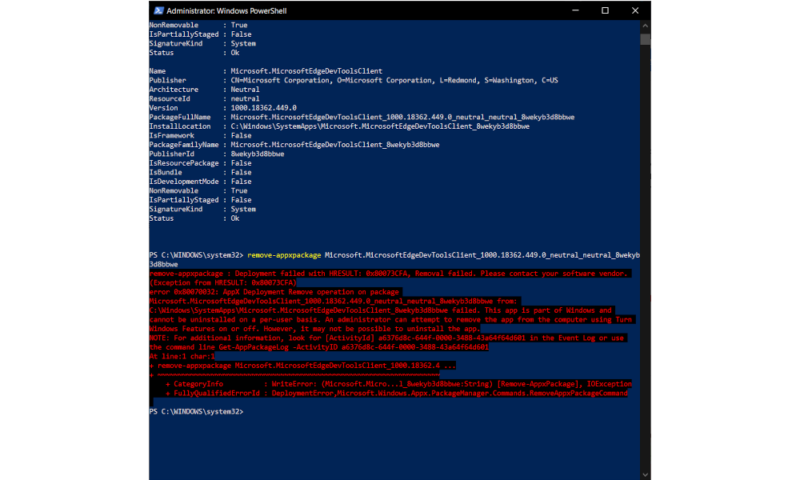
Task: Click the PowerShell icon in the title bar
Action: pyautogui.click(x=159, y=11)
